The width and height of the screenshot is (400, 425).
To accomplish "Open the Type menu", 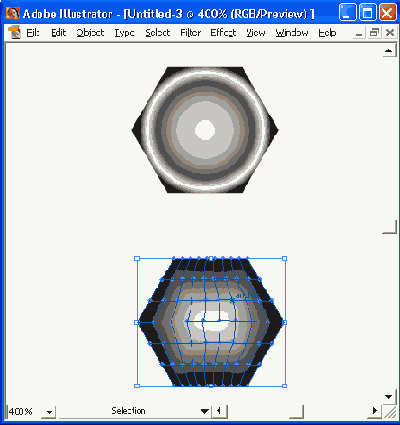I will 124,33.
